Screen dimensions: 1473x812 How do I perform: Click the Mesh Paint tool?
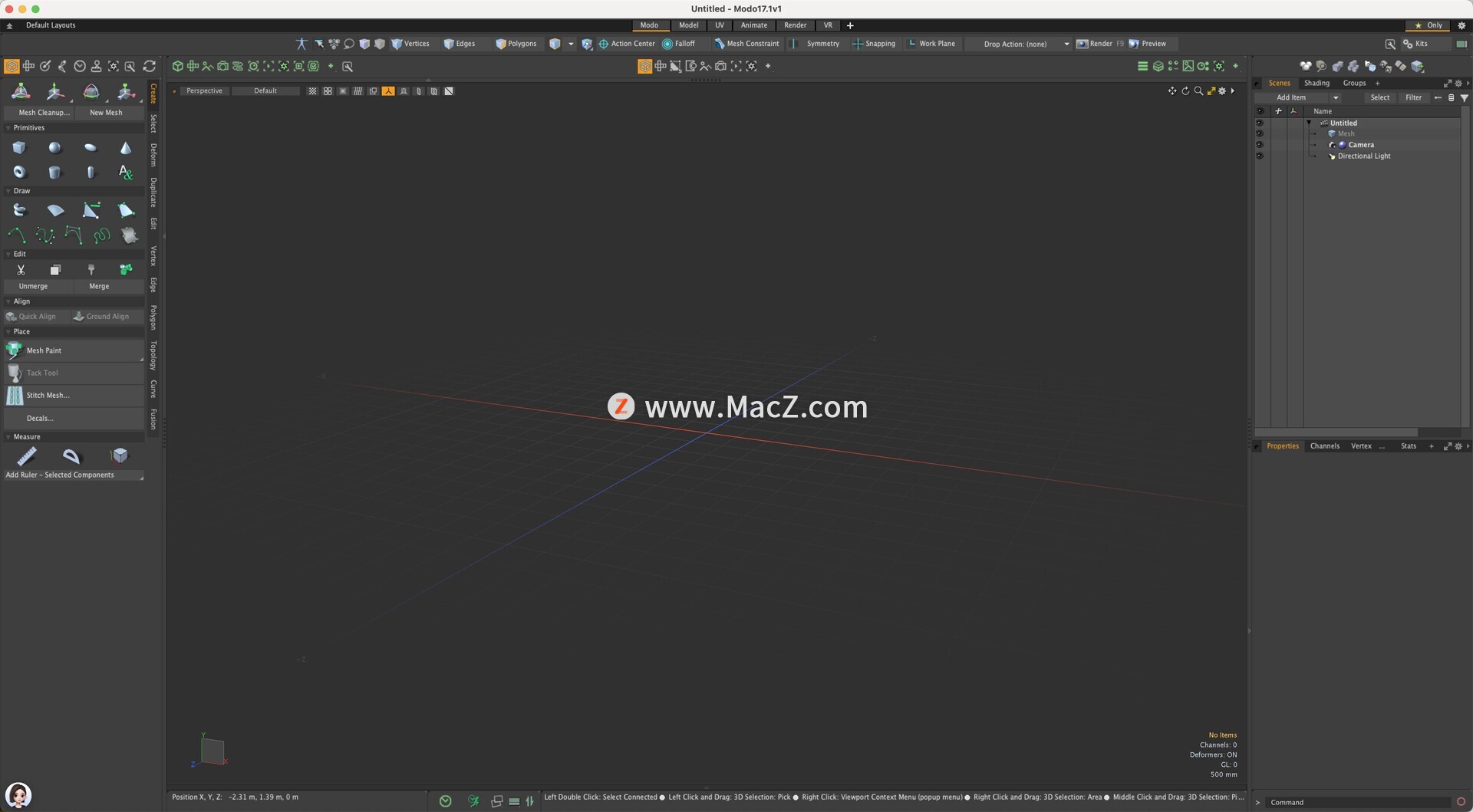[x=74, y=350]
